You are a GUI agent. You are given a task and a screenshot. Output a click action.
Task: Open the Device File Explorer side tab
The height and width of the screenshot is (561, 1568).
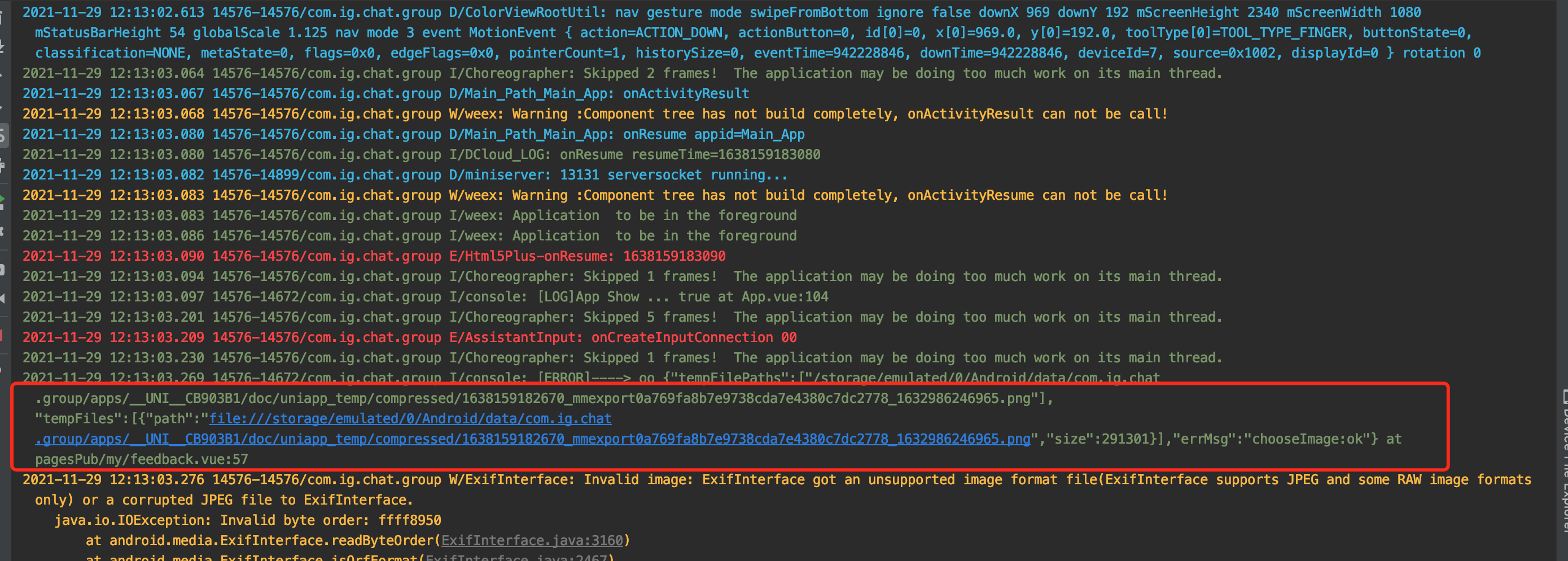pos(1563,462)
